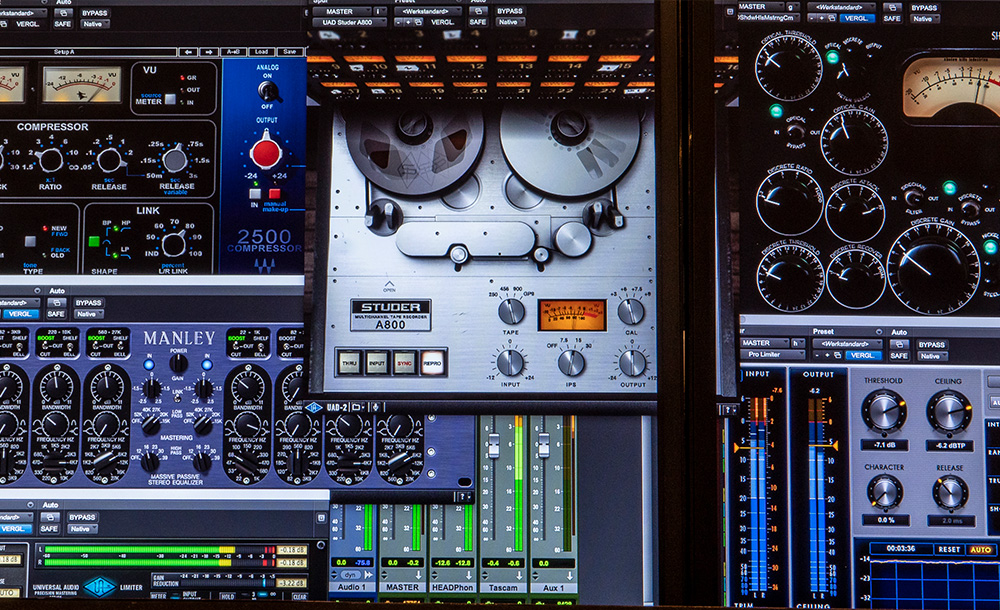Click Save in the 2500 Compressor toolbar
1000x610 pixels.
[290, 52]
